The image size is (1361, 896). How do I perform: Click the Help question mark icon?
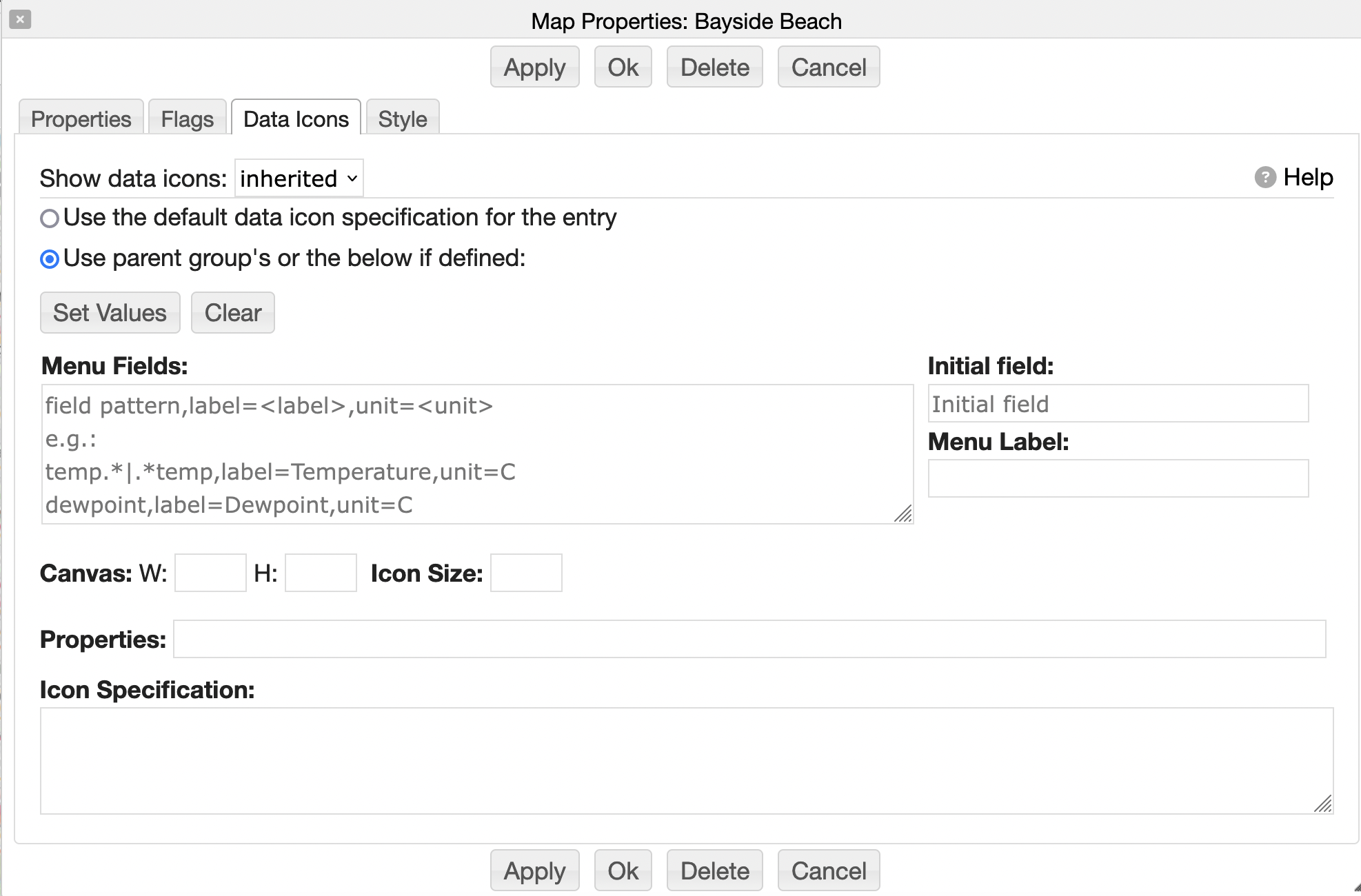tap(1264, 178)
